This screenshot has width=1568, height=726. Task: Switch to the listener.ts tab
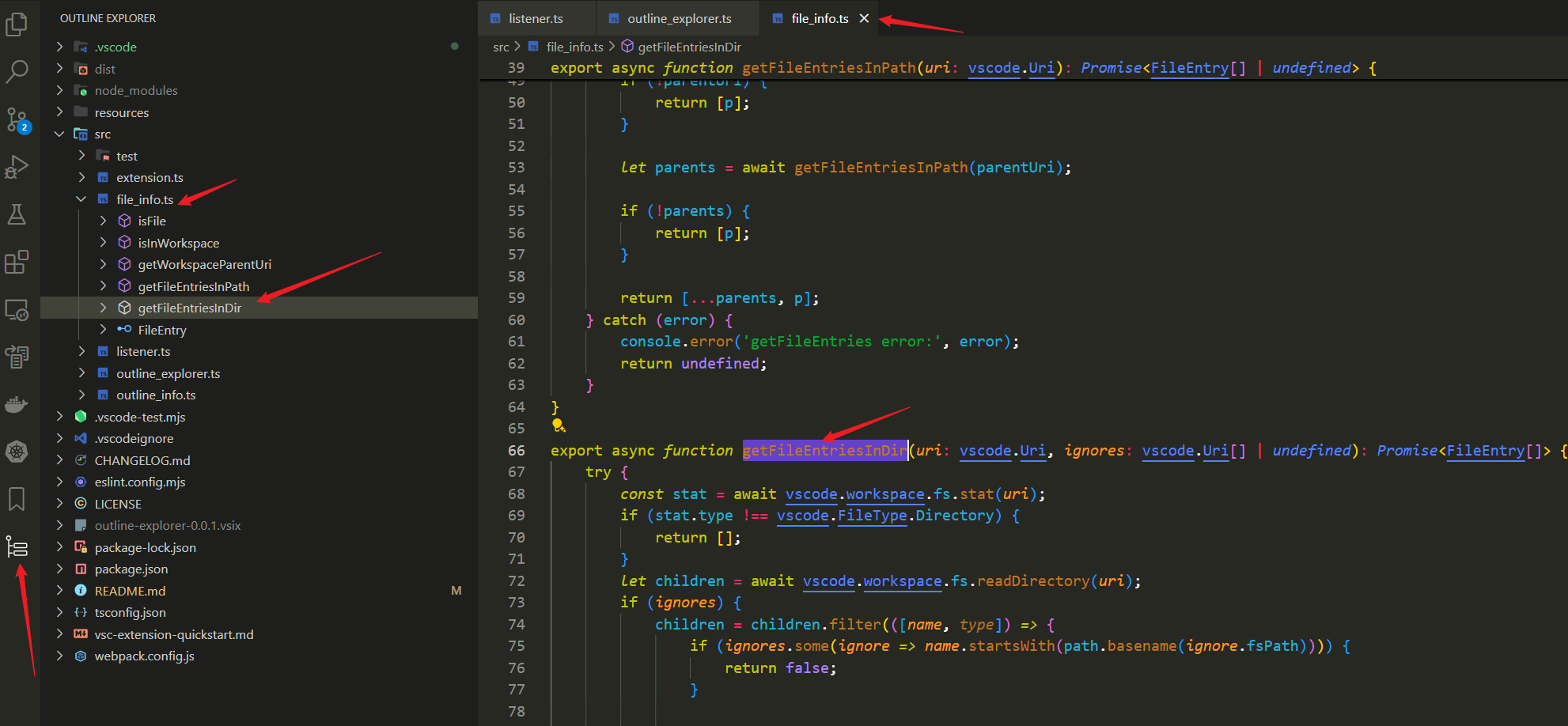[536, 18]
